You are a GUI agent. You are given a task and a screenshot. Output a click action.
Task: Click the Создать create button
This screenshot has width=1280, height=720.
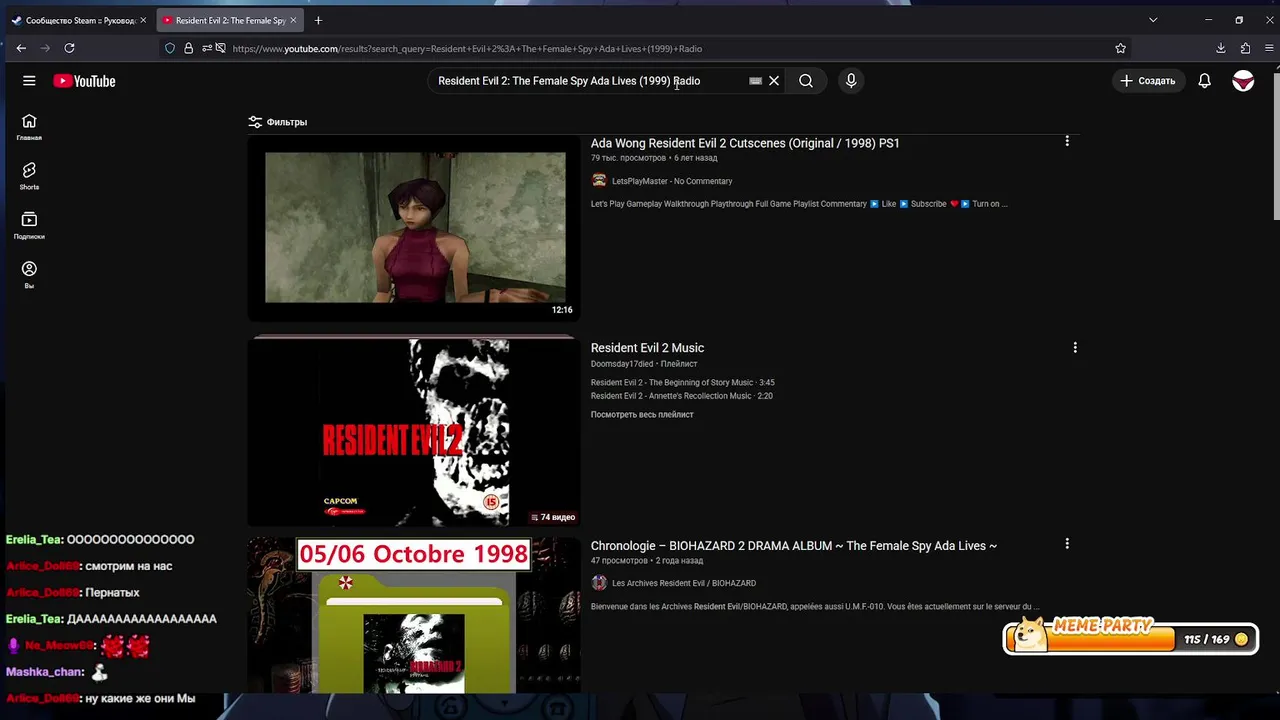point(1148,81)
